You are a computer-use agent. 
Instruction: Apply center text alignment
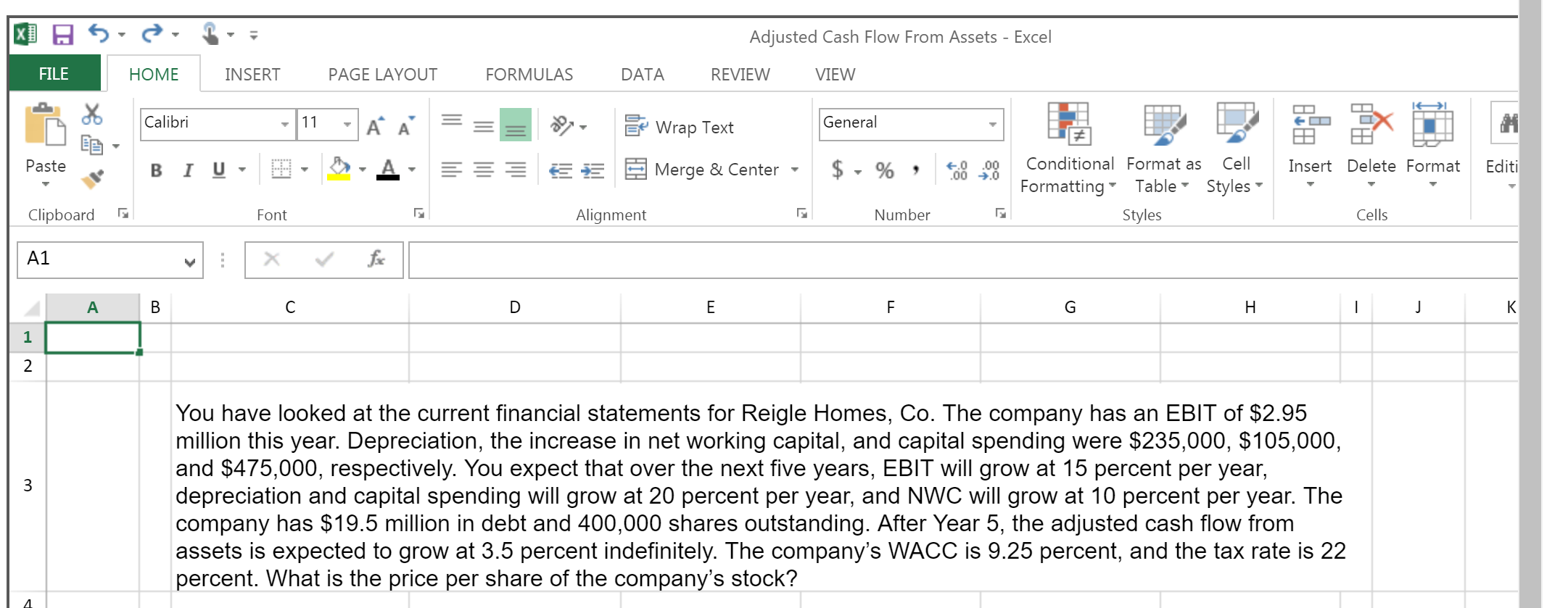pyautogui.click(x=484, y=169)
